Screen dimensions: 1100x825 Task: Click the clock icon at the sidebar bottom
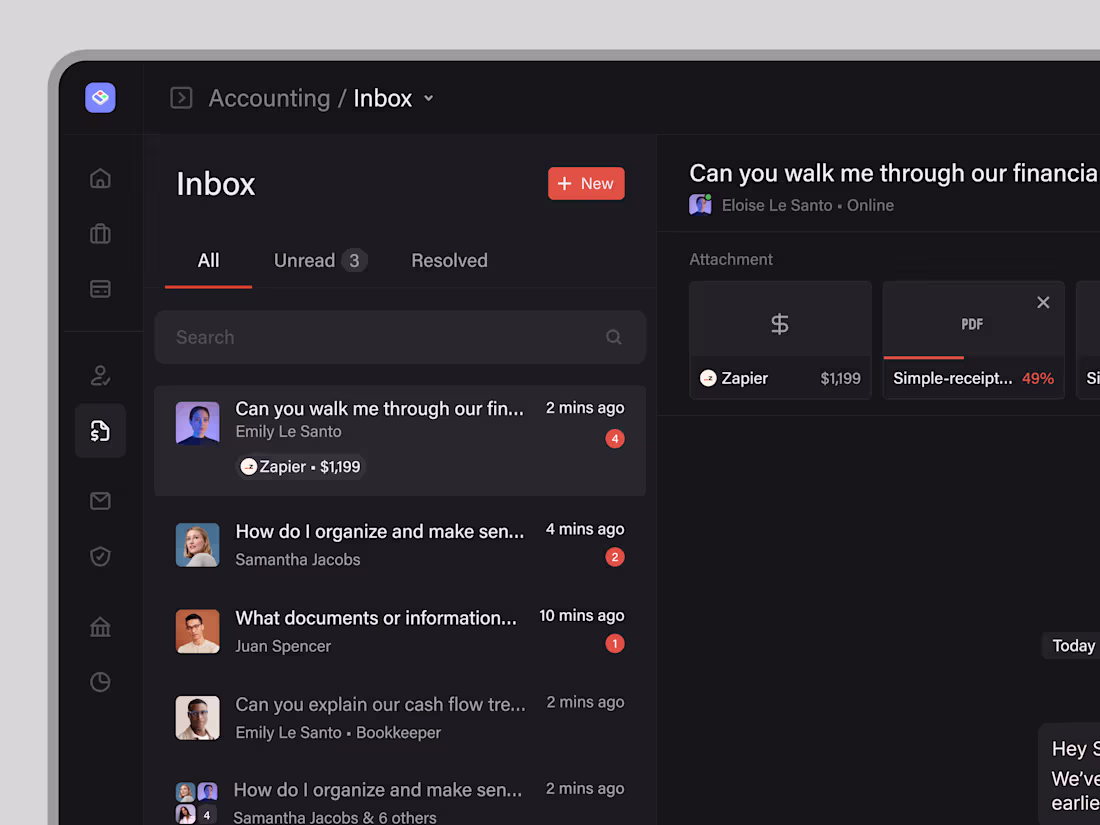[x=100, y=681]
